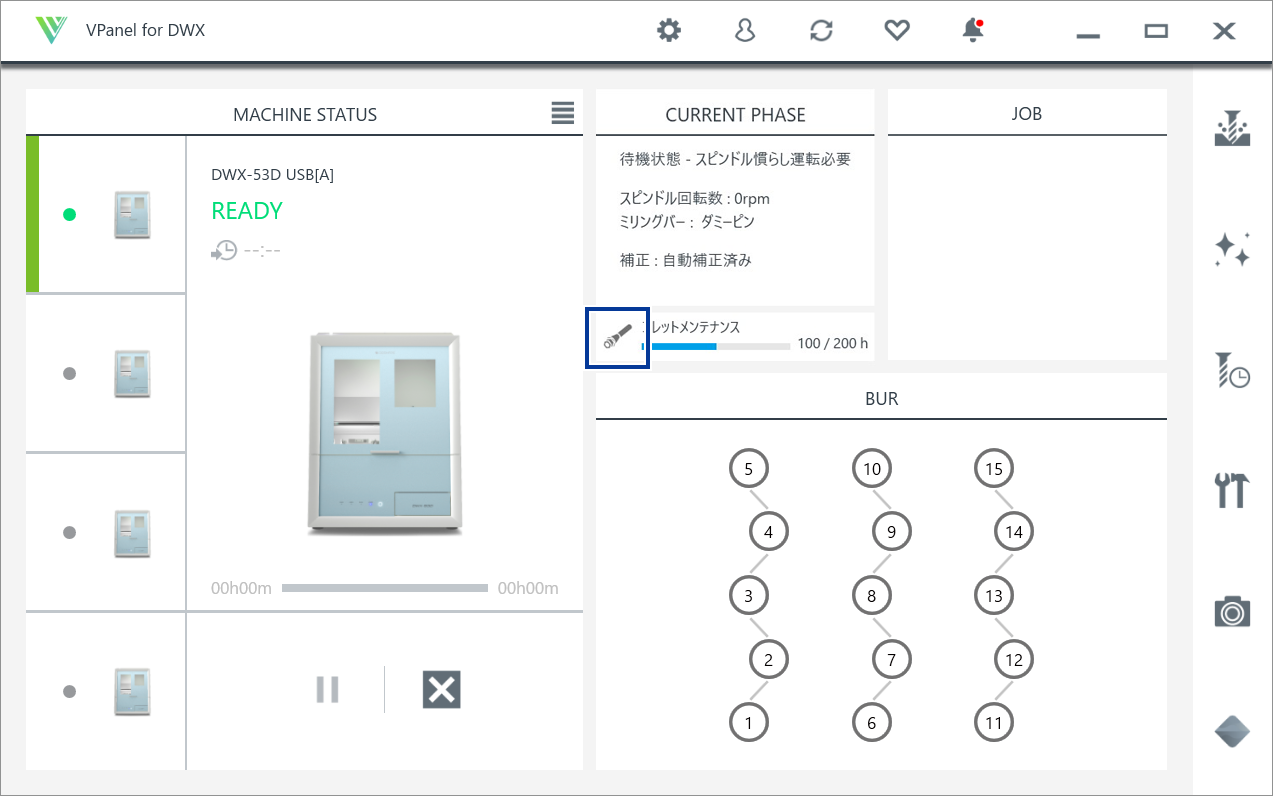Open the bur time management icon

(1233, 370)
